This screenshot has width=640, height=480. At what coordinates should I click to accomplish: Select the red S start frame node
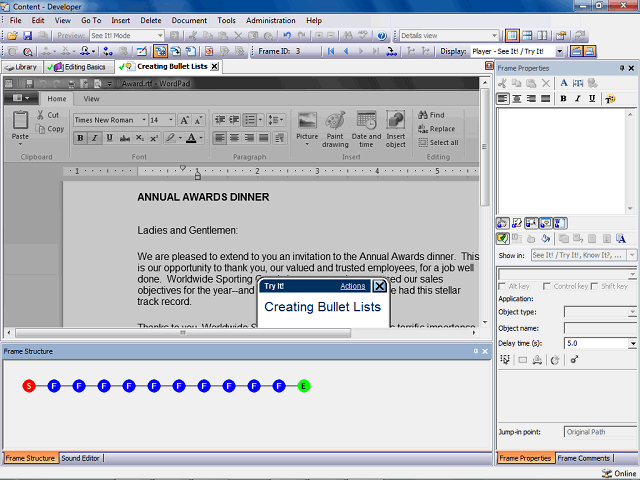[29, 386]
